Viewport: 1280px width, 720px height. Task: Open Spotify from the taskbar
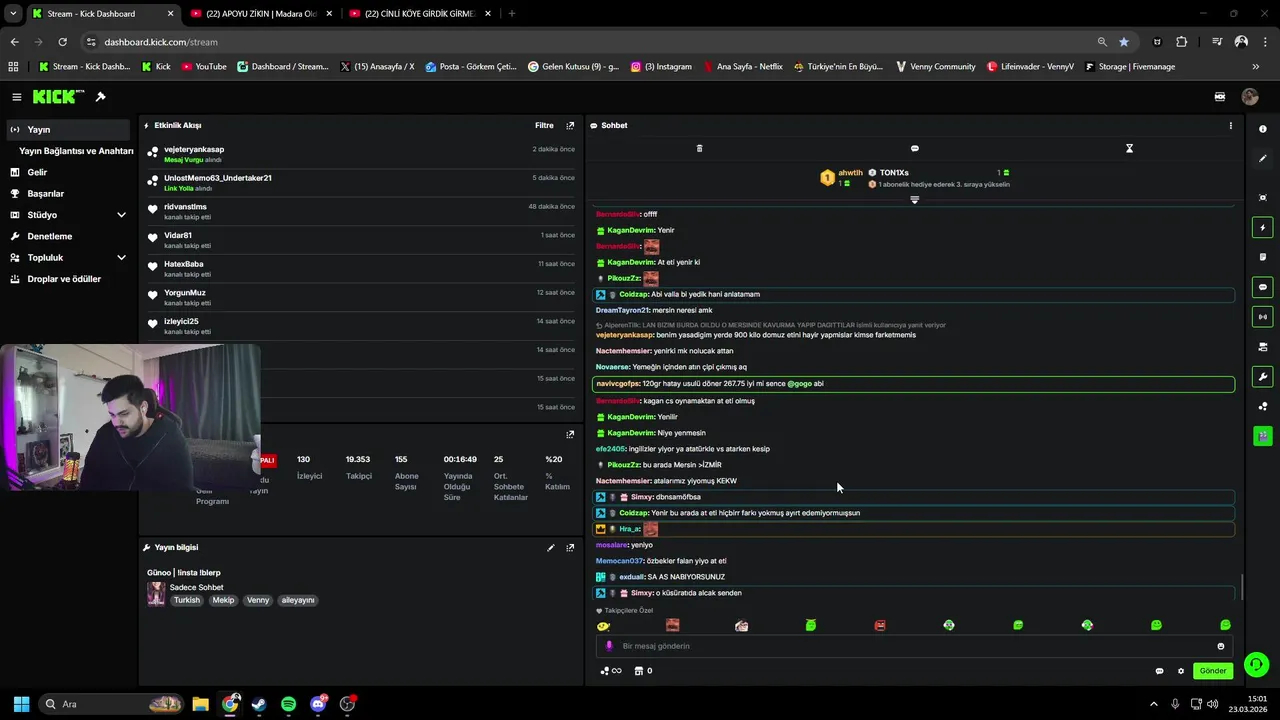(x=289, y=704)
